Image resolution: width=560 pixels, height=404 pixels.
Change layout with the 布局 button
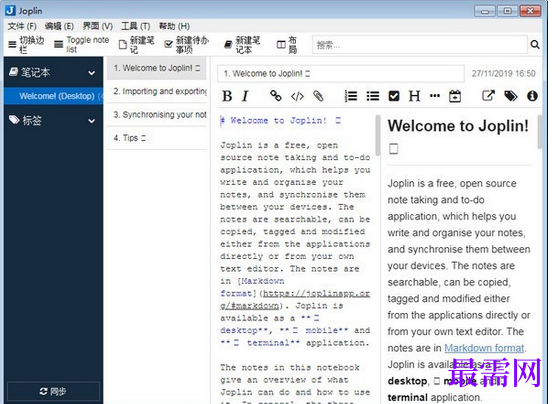tap(288, 45)
